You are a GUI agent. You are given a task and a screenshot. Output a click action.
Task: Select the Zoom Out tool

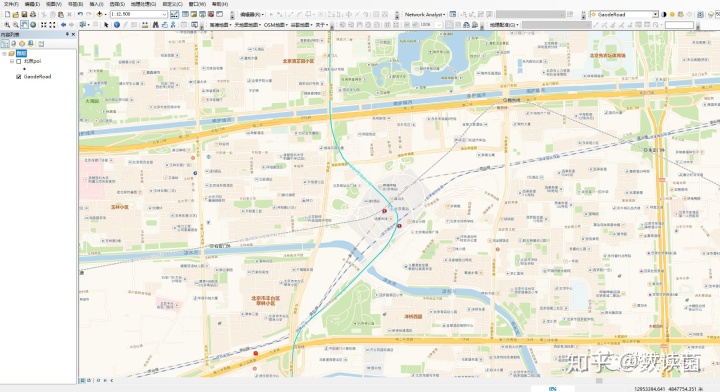[x=16, y=24]
